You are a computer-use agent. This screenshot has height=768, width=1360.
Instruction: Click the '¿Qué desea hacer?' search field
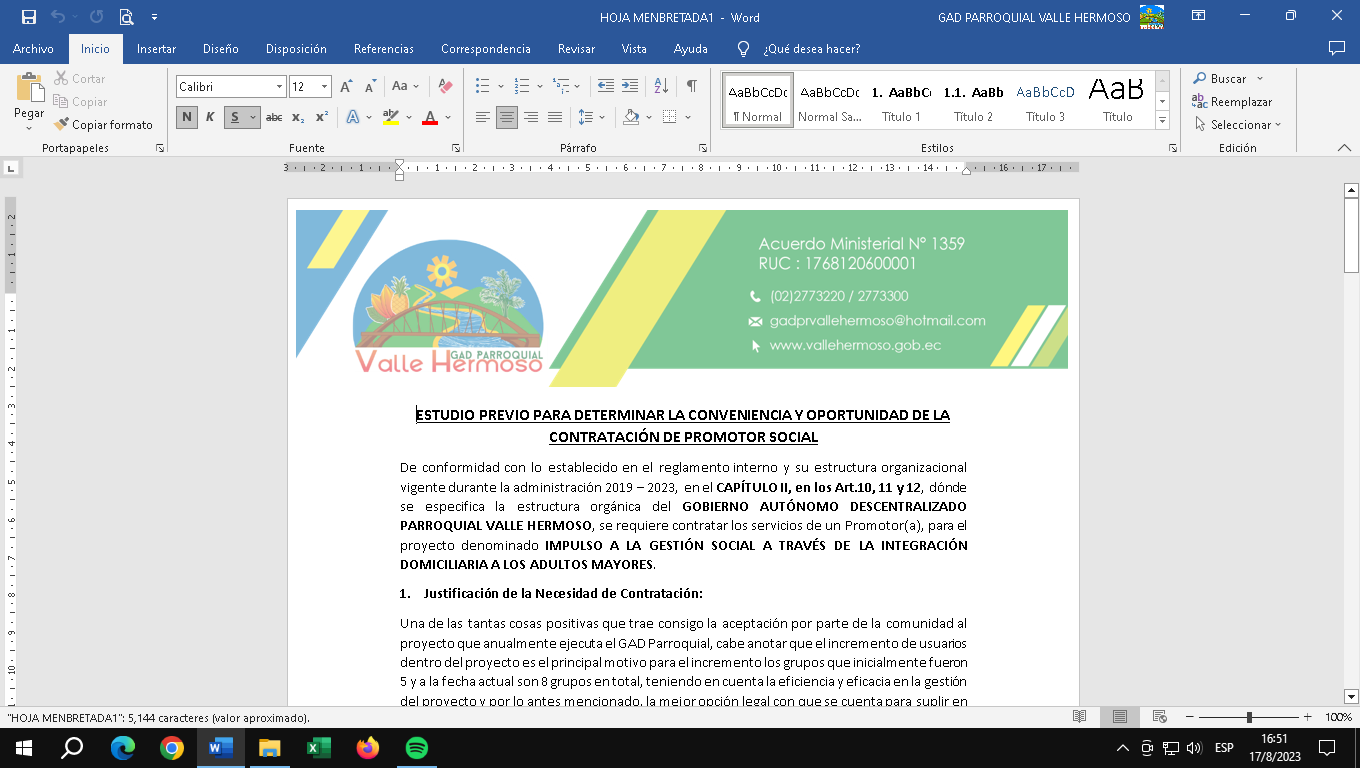point(811,49)
